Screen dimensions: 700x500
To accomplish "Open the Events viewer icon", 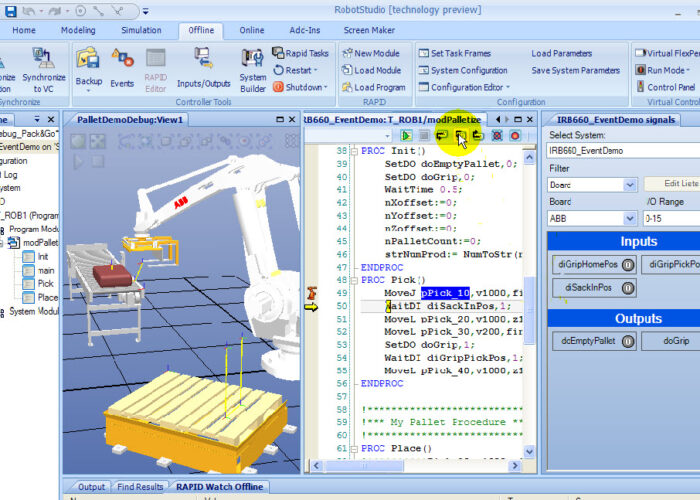I will [122, 65].
